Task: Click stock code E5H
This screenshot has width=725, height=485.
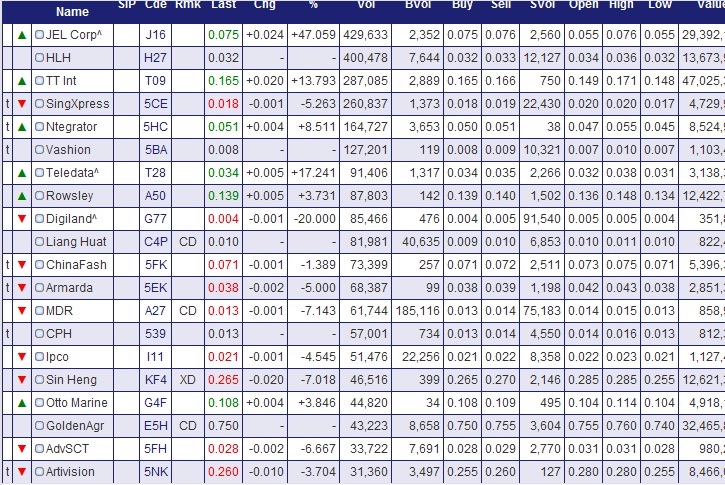Action: pos(155,426)
